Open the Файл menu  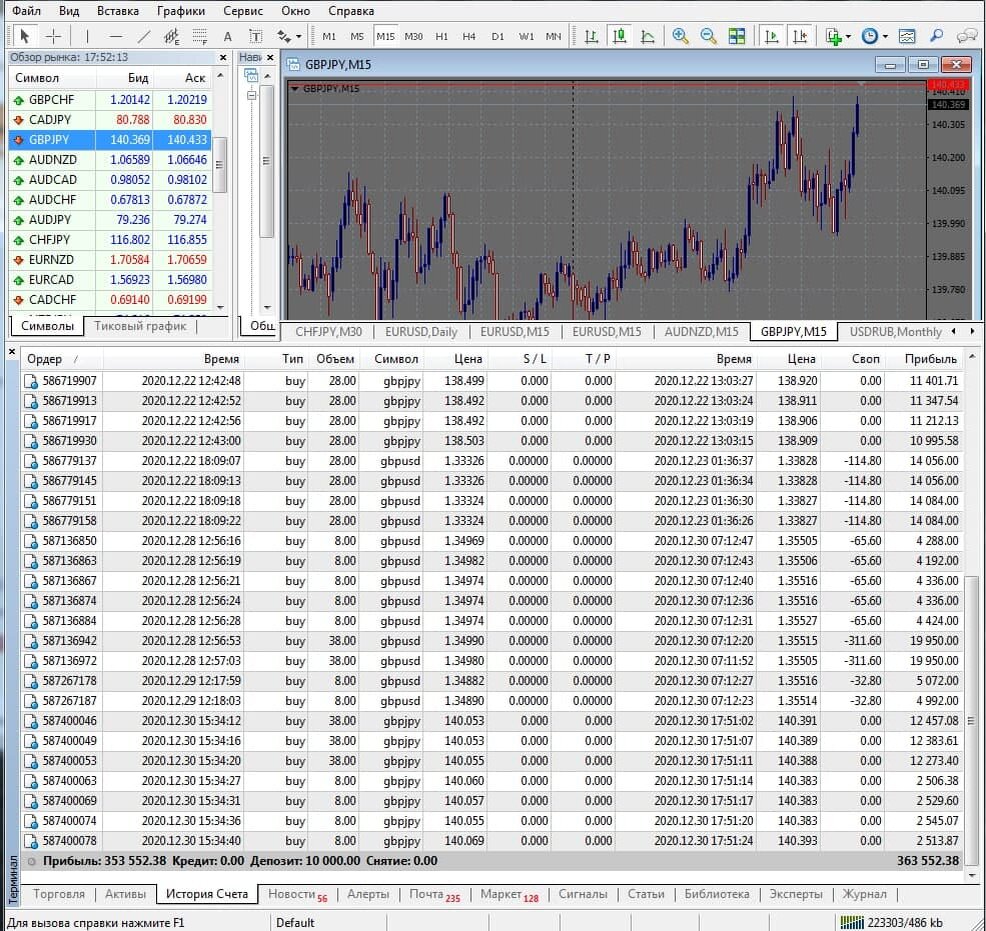(26, 11)
